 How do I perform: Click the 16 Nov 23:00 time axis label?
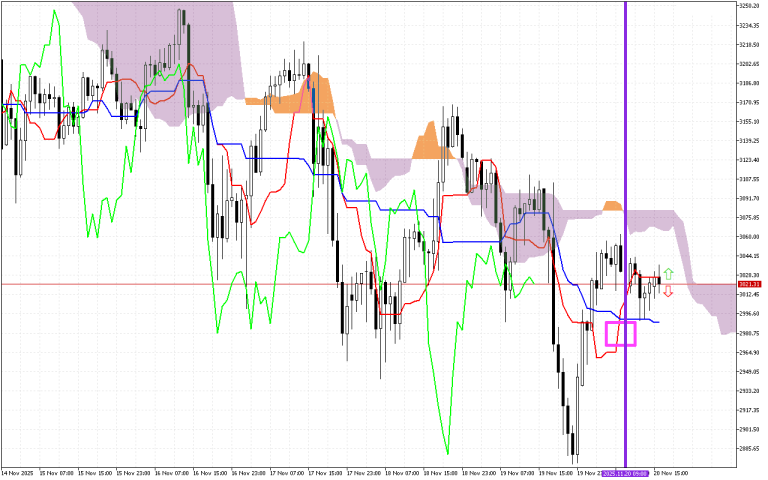(x=249, y=474)
